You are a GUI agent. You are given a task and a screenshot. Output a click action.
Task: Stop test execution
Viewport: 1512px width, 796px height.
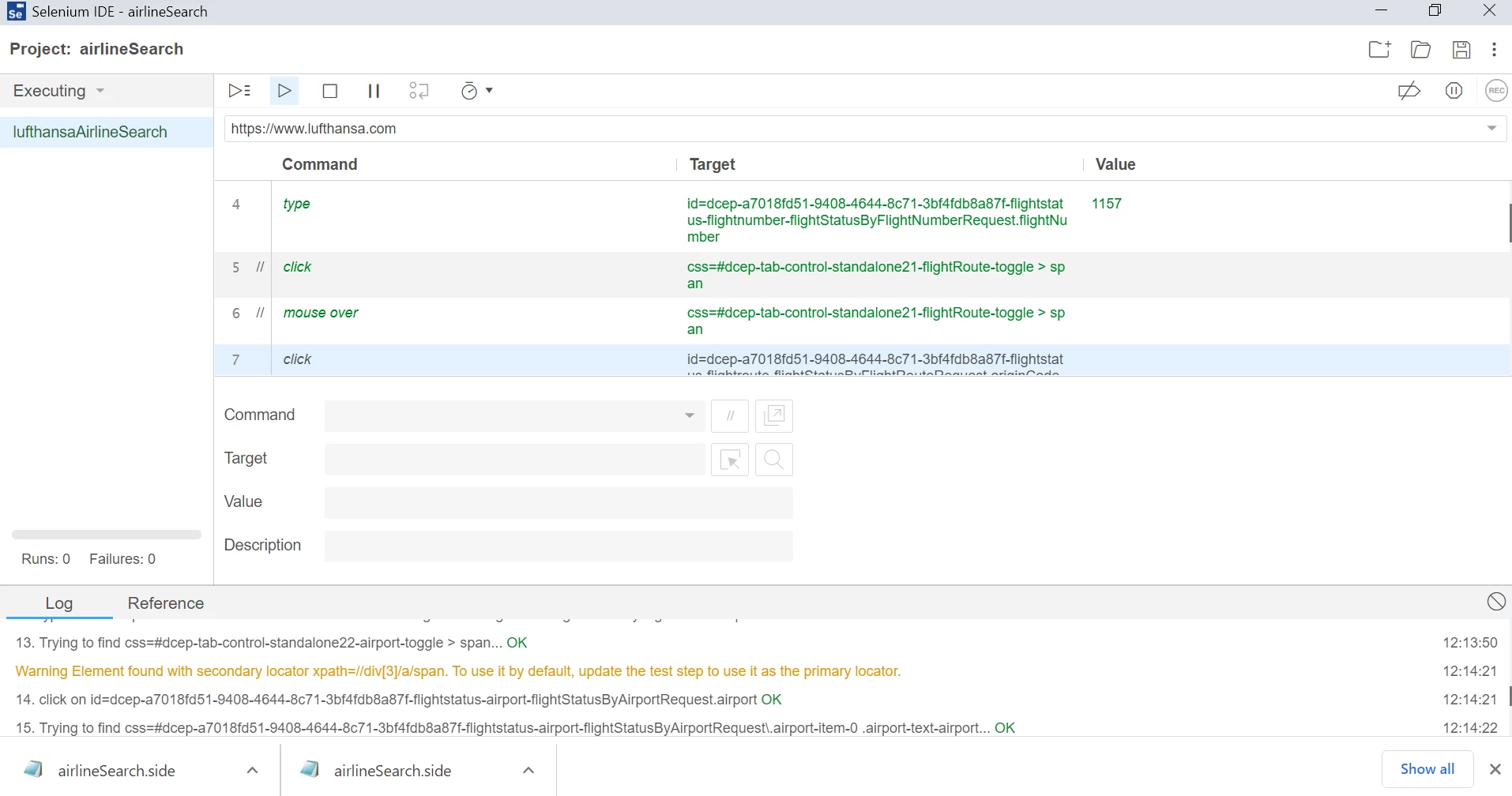(x=330, y=91)
